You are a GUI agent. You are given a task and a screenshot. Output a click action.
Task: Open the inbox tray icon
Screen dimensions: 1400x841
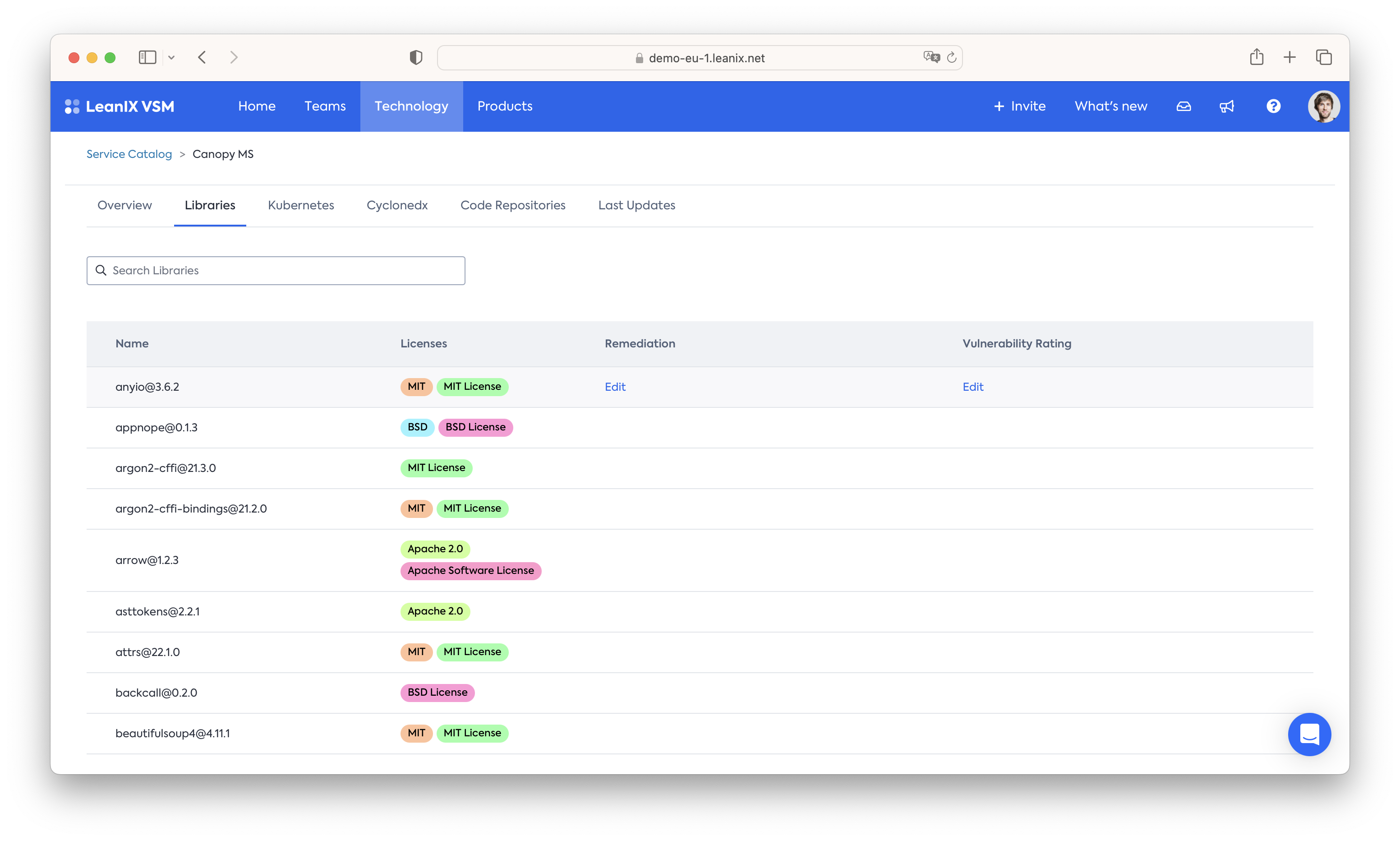pos(1183,106)
